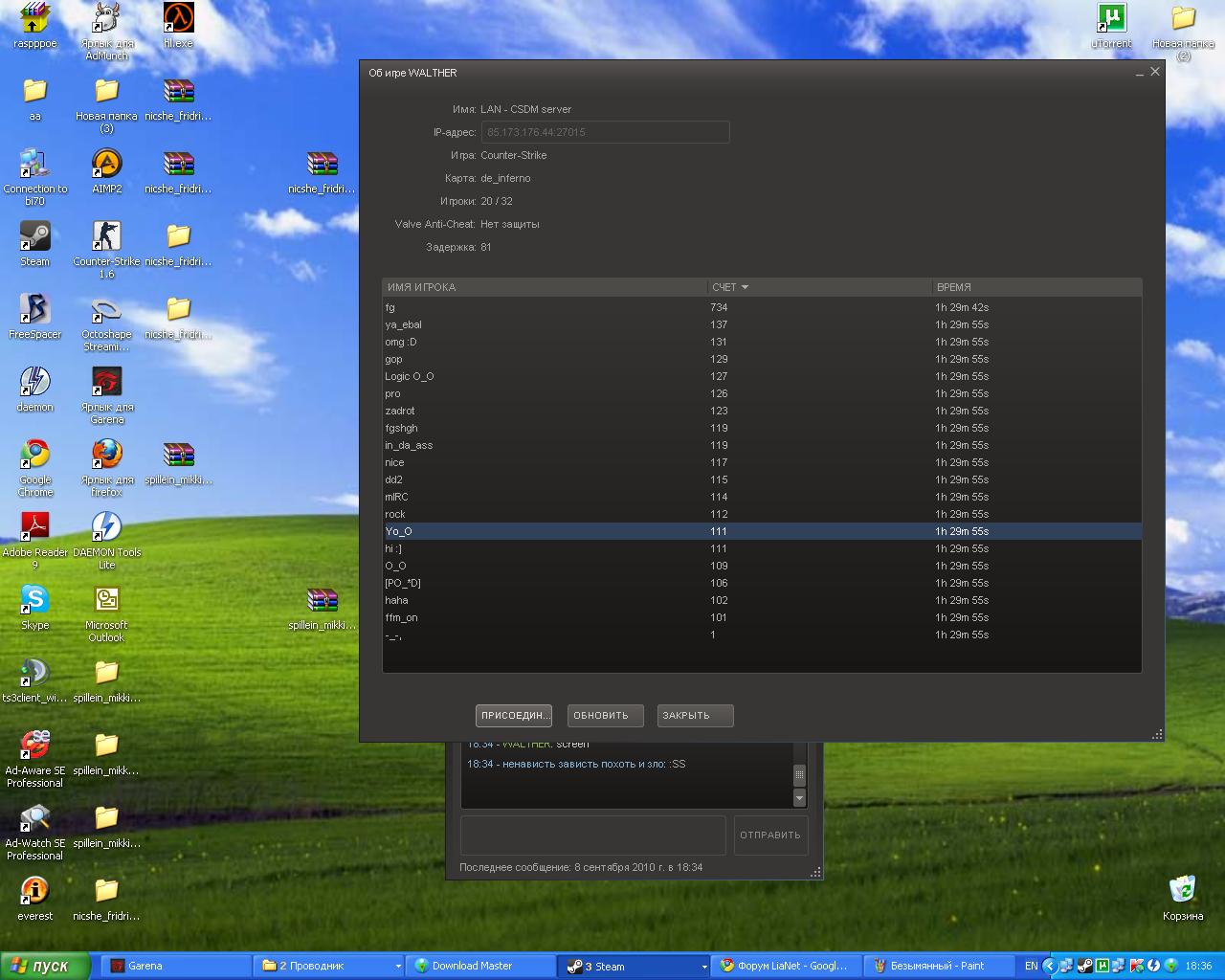Viewport: 1225px width, 980px height.
Task: Expand hidden tray icons with the arrow
Action: pos(1050,966)
